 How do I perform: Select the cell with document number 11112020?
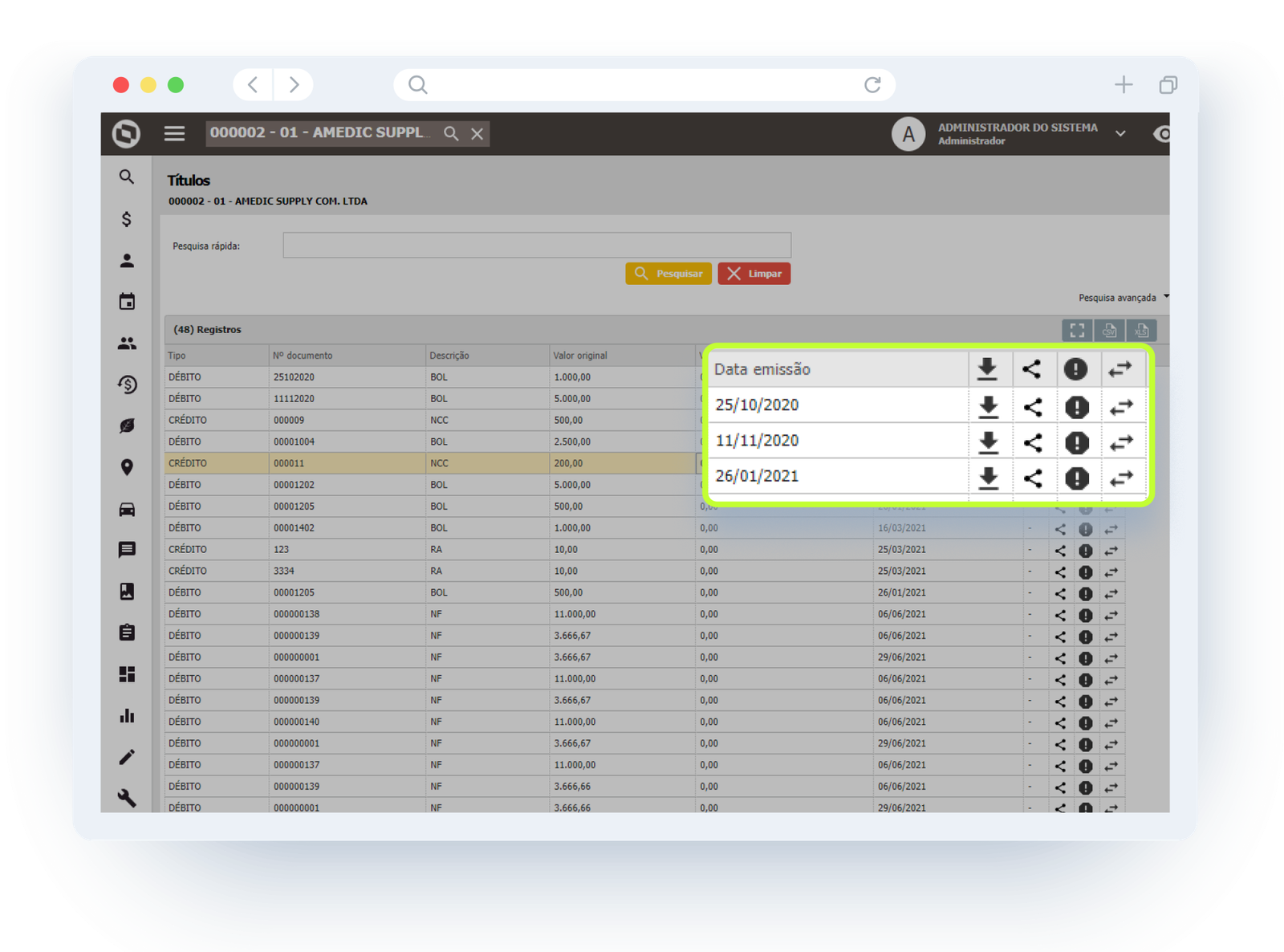[347, 399]
